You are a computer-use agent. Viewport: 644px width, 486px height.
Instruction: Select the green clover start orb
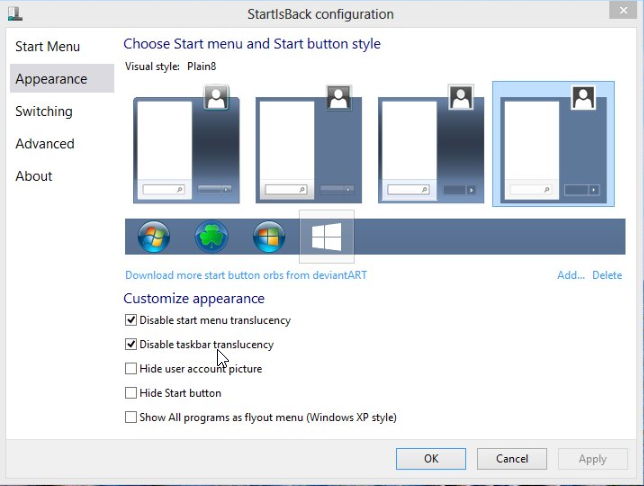click(211, 237)
